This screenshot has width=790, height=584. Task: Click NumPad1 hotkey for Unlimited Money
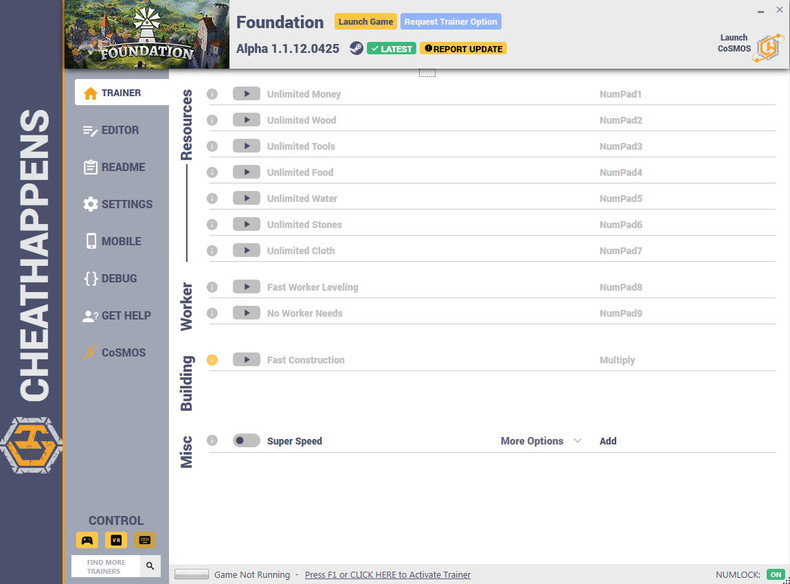[620, 94]
